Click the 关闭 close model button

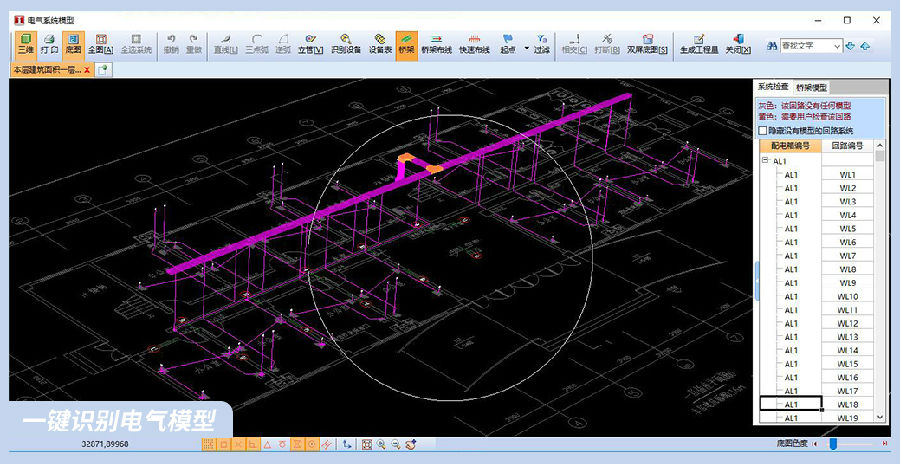(x=737, y=44)
